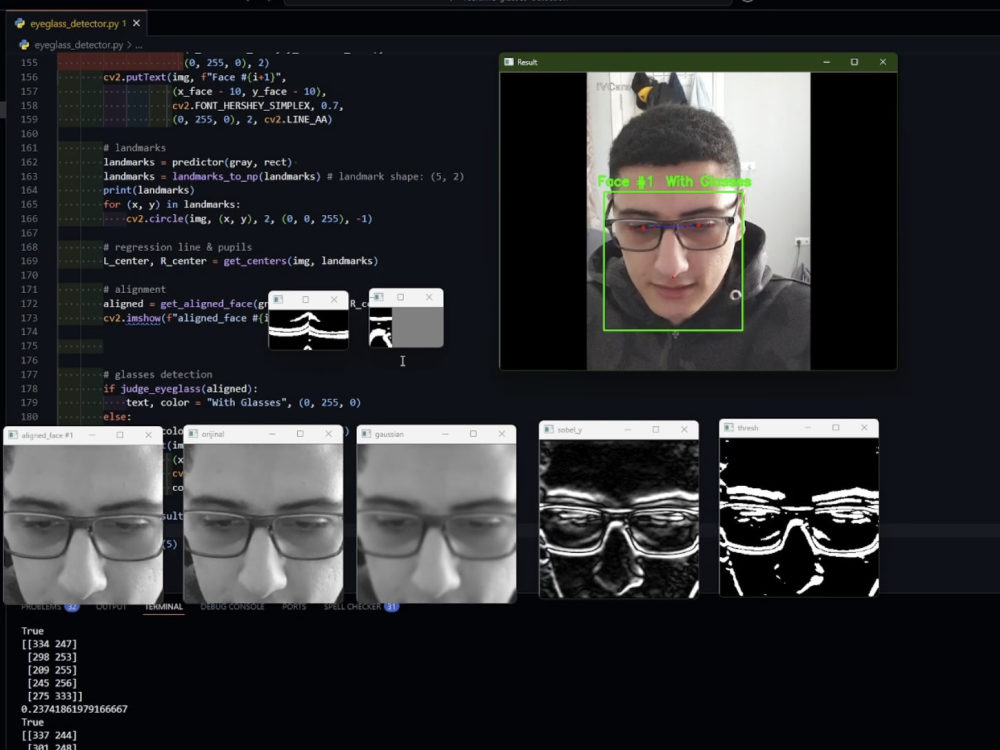Viewport: 1000px width, 750px height.
Task: Close the orijinal window
Action: (x=328, y=434)
